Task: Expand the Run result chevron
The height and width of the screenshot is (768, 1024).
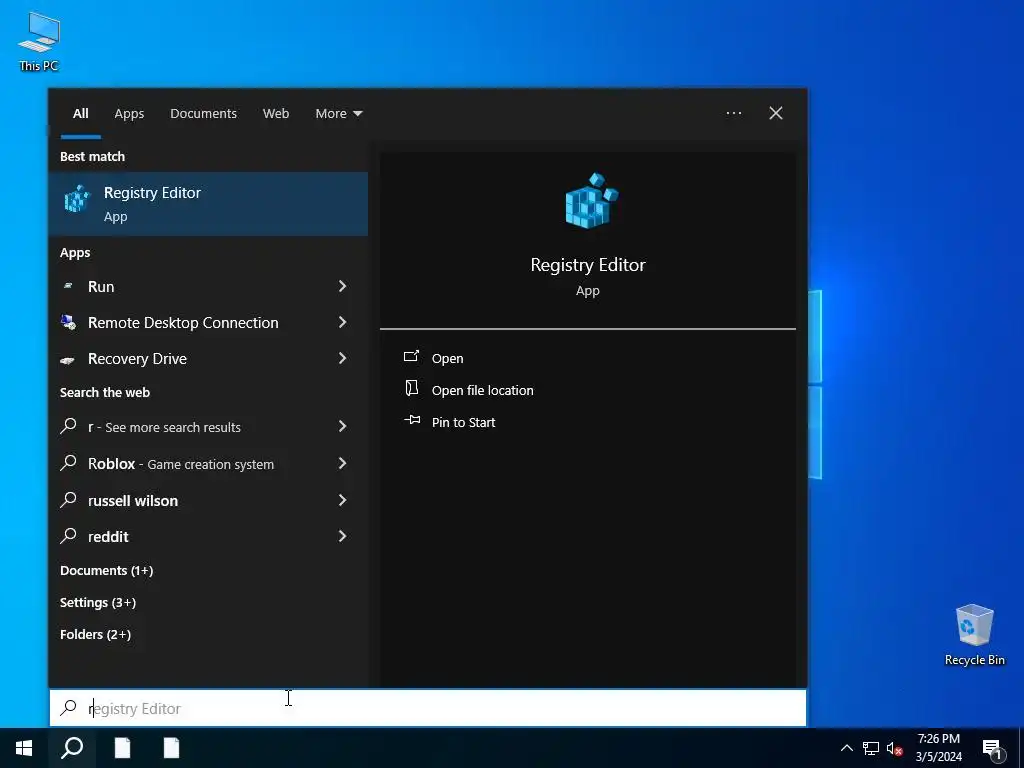Action: pyautogui.click(x=342, y=286)
